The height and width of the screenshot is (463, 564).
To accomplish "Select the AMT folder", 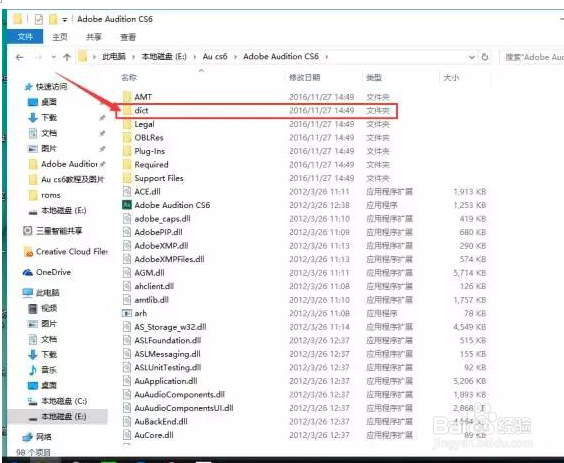I will [x=143, y=97].
